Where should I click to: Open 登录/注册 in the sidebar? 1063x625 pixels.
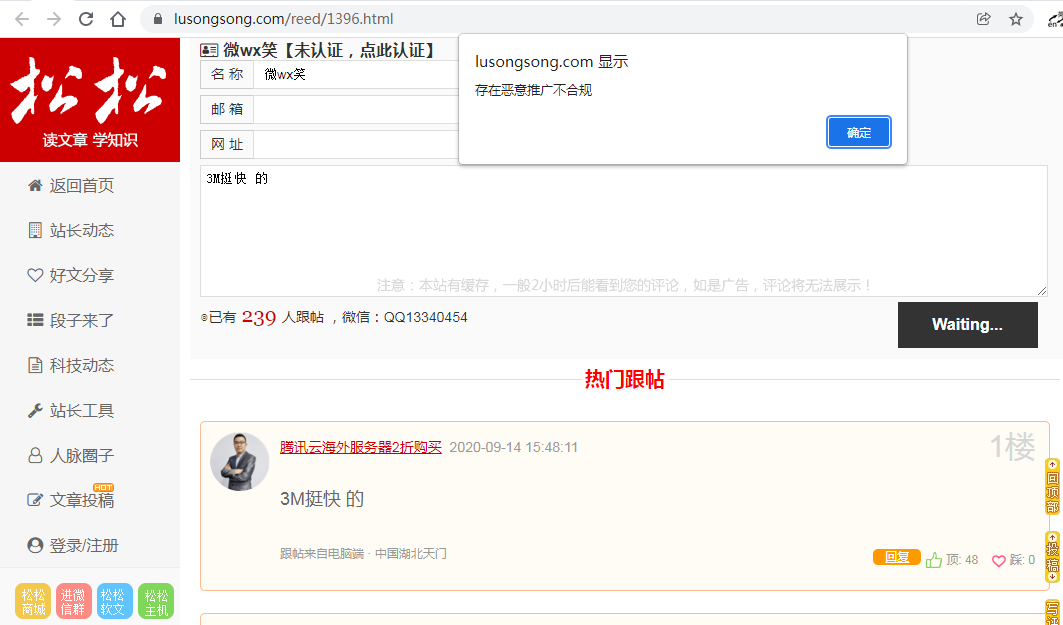pos(73,546)
